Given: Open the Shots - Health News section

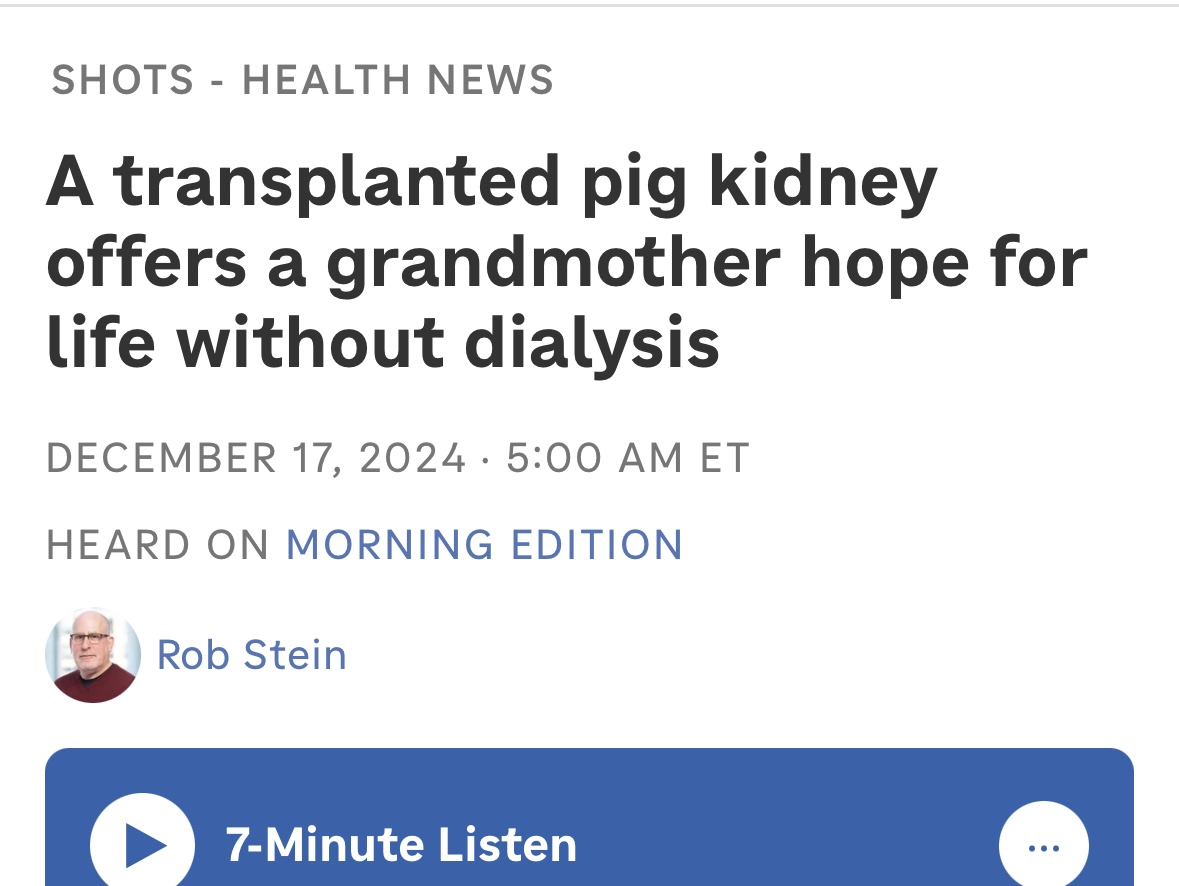Looking at the screenshot, I should point(302,80).
